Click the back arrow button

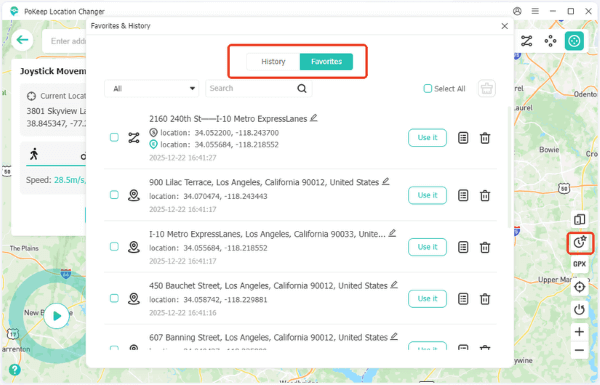click(22, 40)
